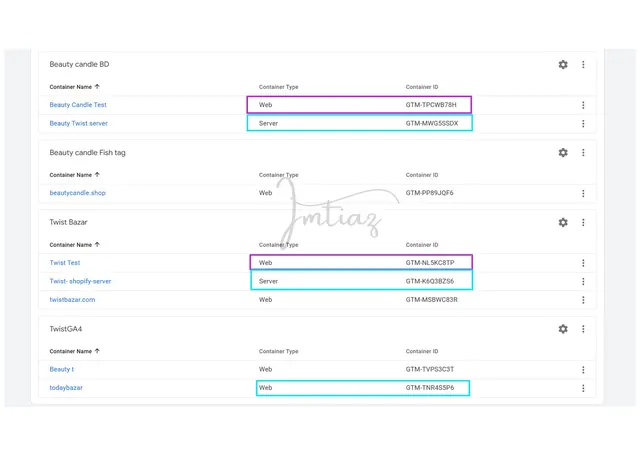The image size is (640, 452).
Task: Click container ID GTM-NL5KC8TP
Action: tap(430, 263)
